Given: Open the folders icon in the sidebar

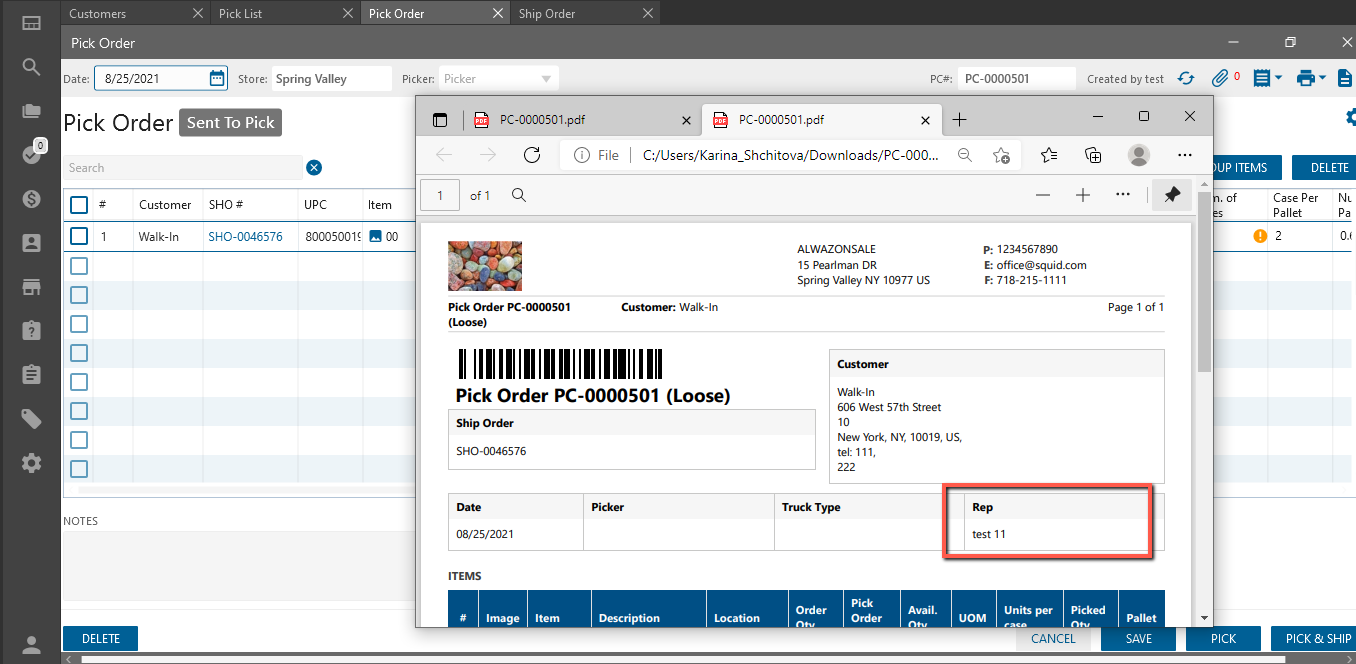Looking at the screenshot, I should click(31, 111).
